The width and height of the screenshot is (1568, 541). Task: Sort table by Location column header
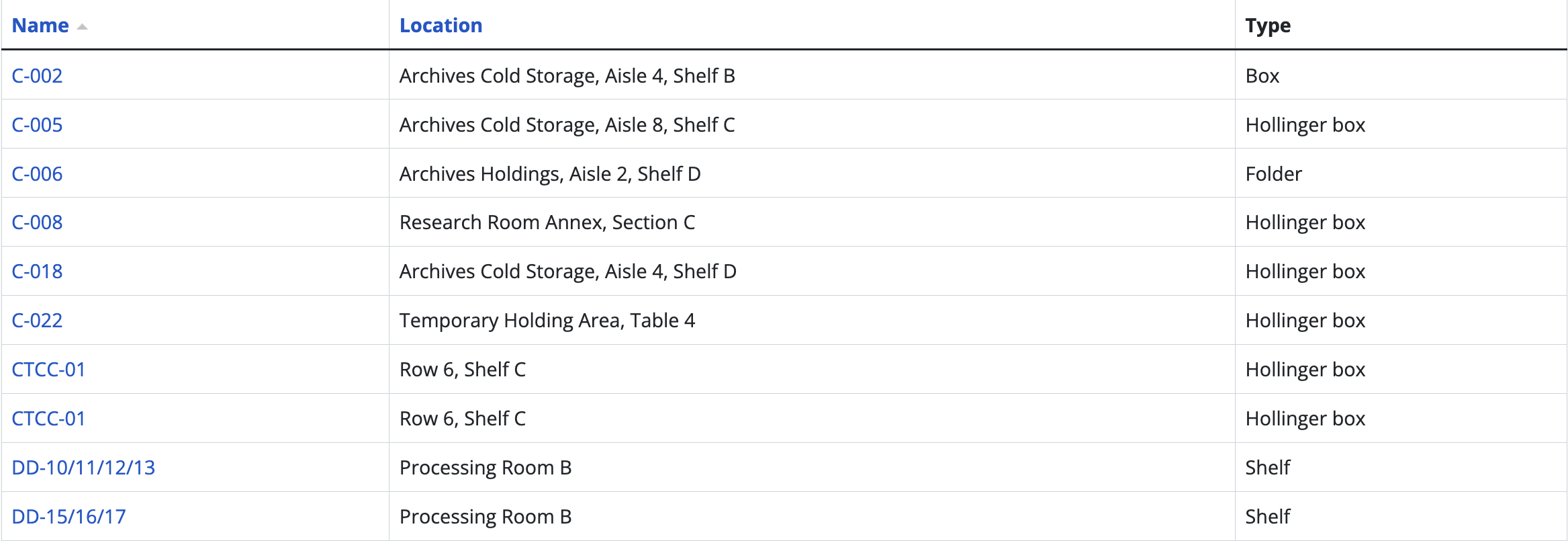pyautogui.click(x=441, y=26)
